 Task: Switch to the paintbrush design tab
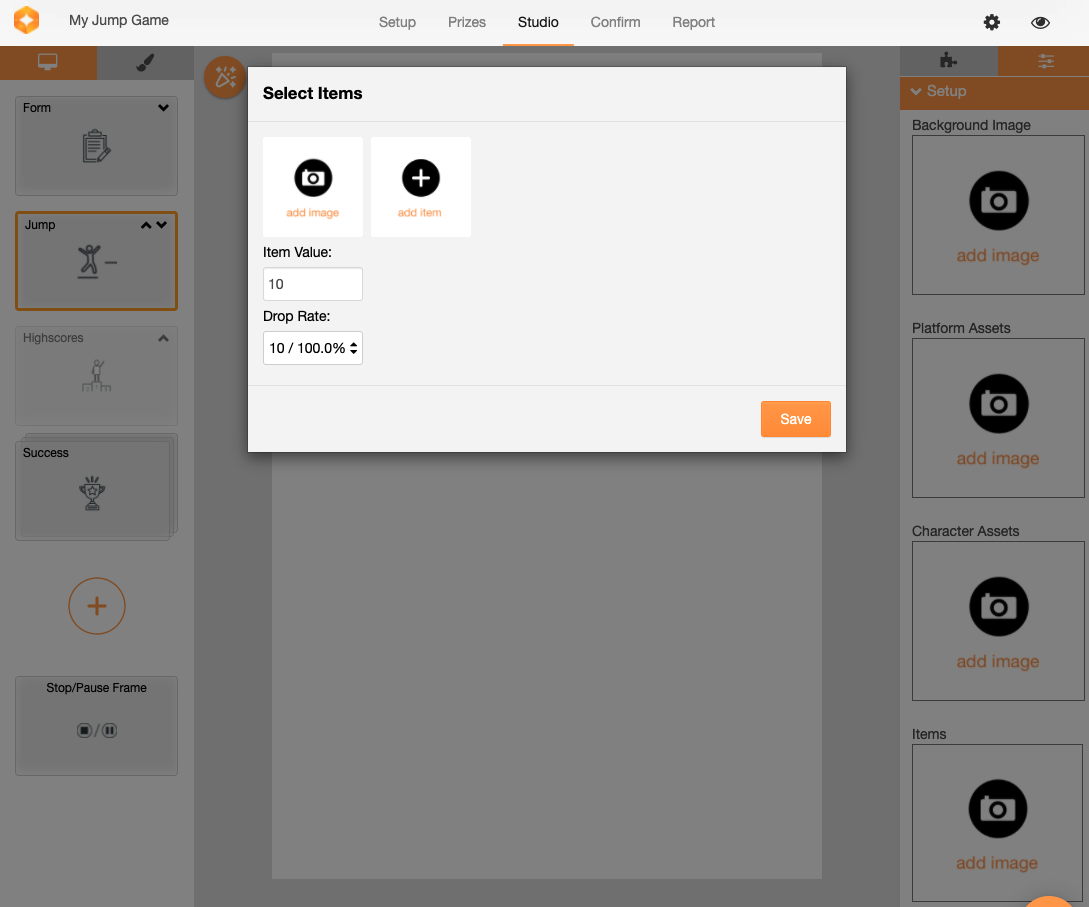145,63
